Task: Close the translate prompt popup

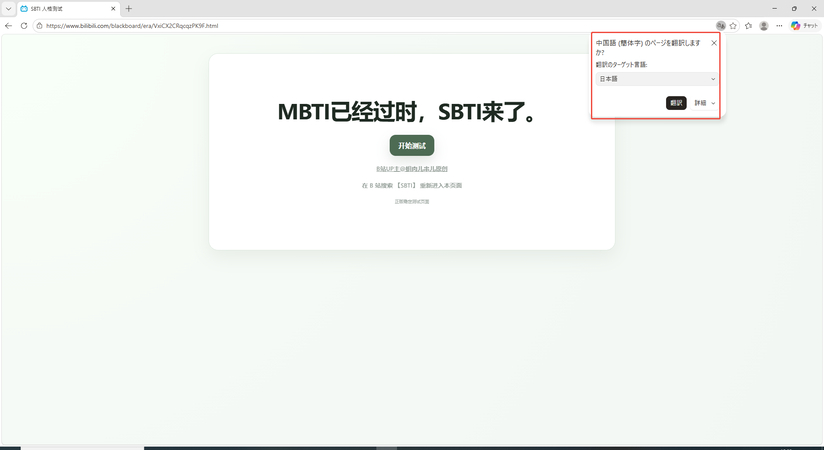Action: tap(714, 43)
